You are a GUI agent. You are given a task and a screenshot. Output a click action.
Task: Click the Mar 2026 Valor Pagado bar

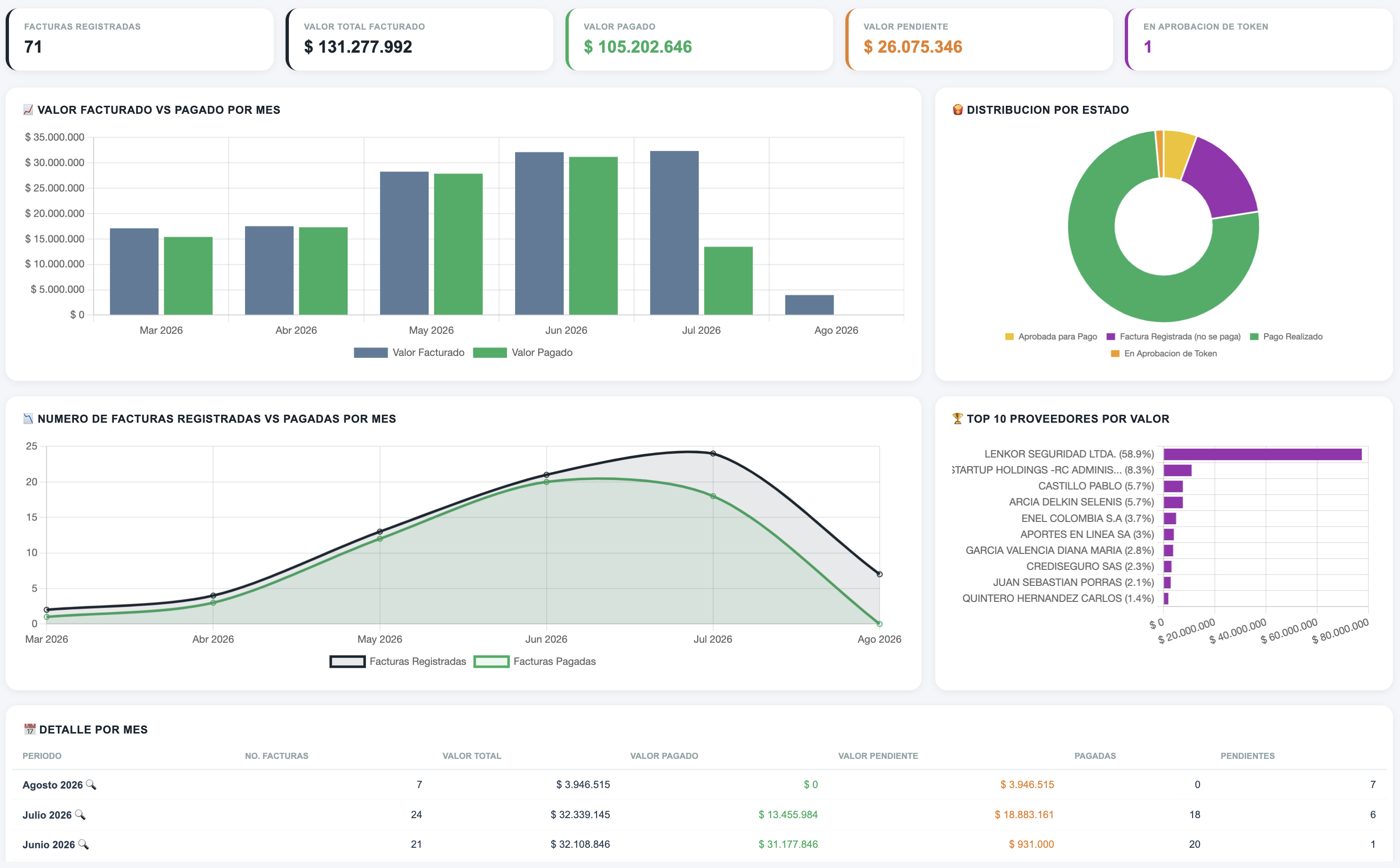[188, 276]
